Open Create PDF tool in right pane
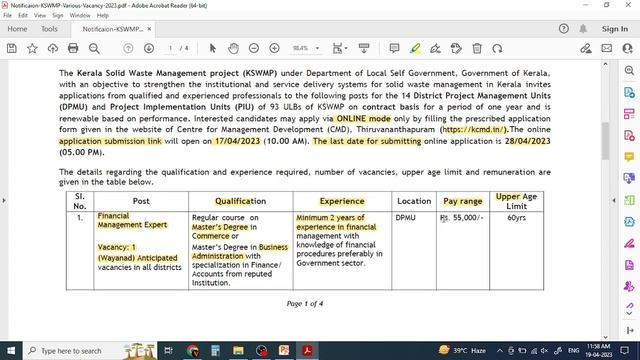The height and width of the screenshot is (360, 640). coord(629,135)
